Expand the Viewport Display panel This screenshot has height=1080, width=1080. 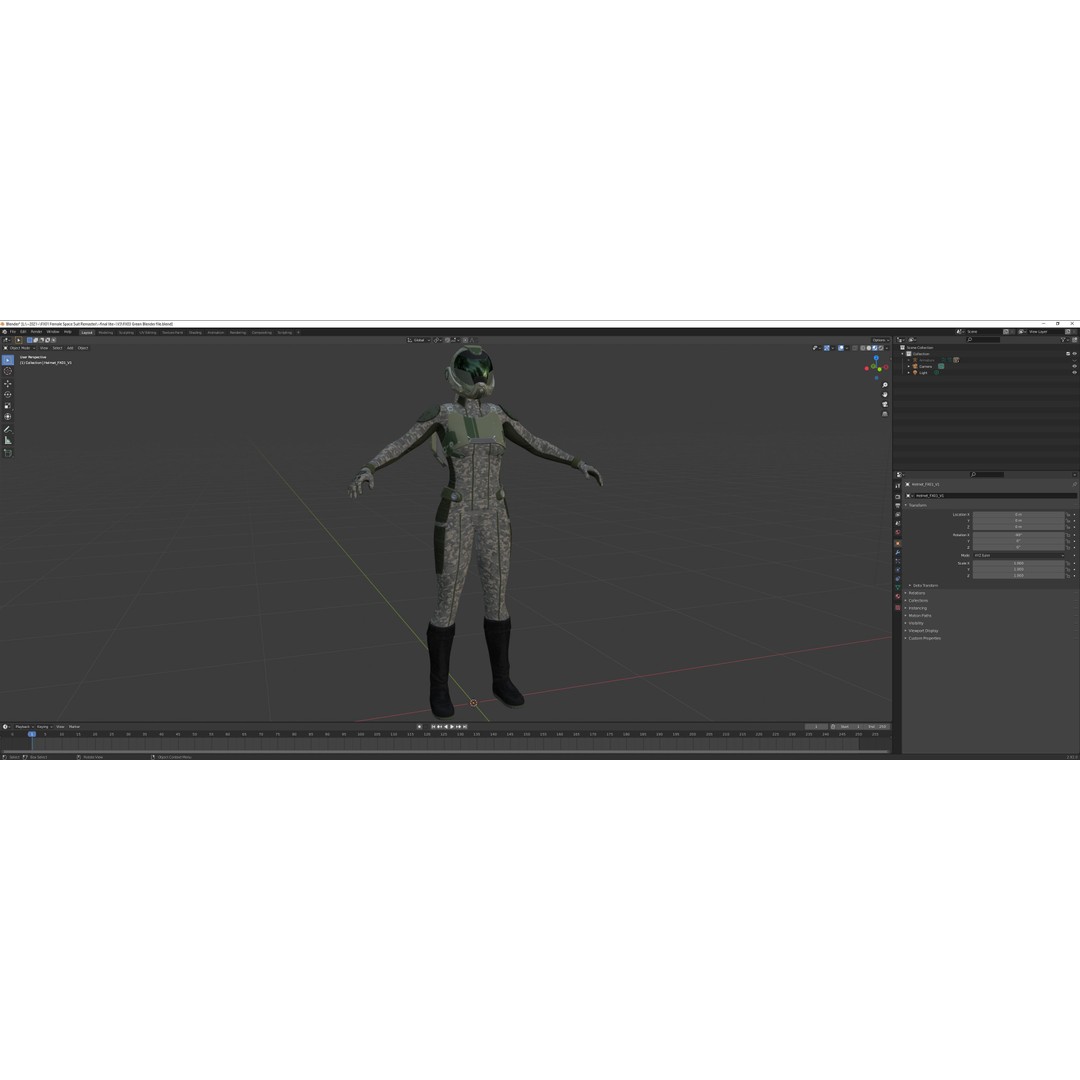[x=922, y=631]
